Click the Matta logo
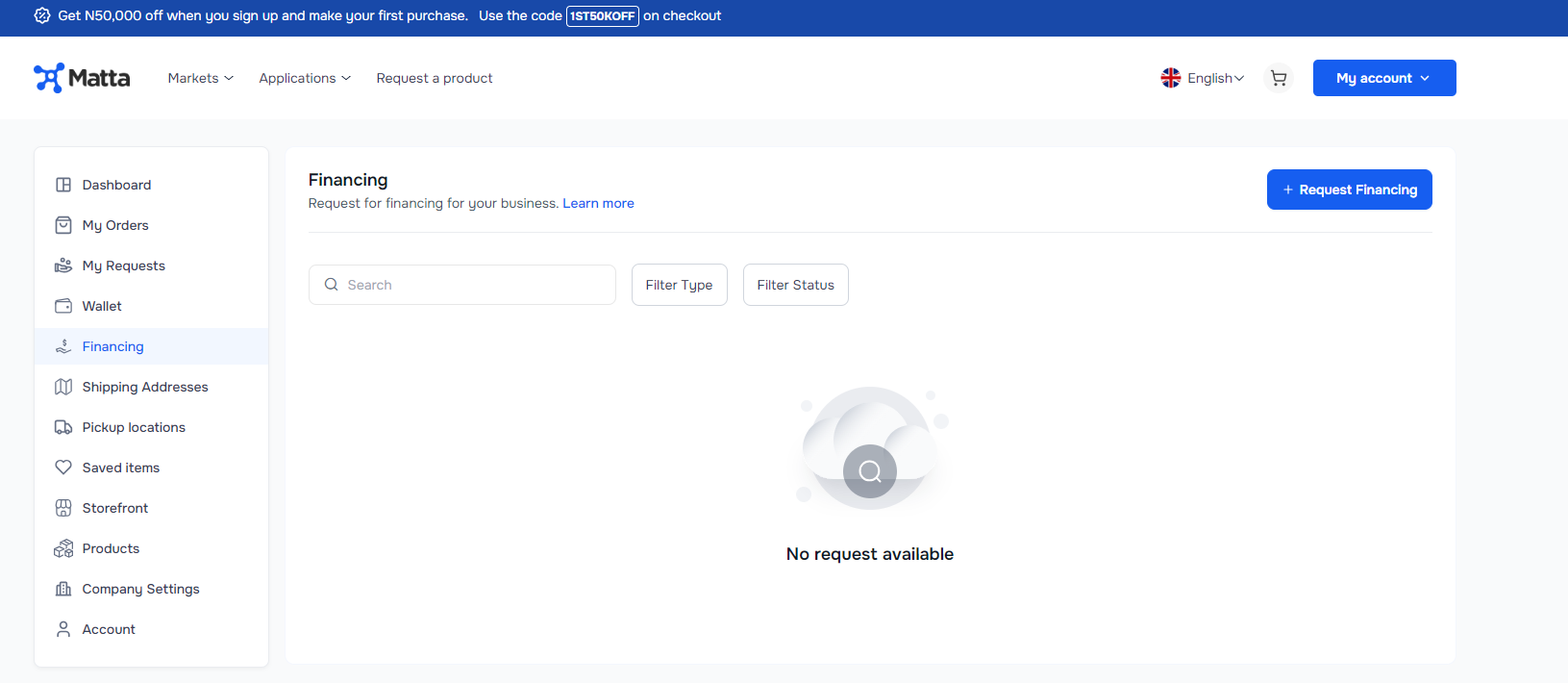This screenshot has width=1568, height=683. click(x=82, y=78)
